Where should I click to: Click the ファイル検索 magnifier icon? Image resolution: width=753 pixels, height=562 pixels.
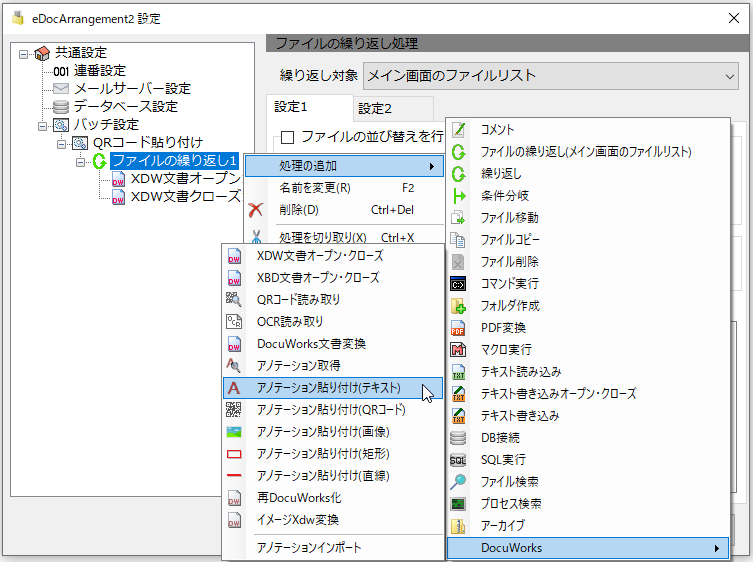pos(459,482)
